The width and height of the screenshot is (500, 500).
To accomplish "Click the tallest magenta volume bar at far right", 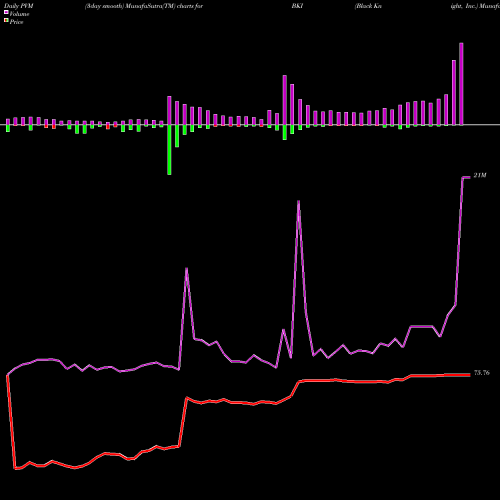I will [461, 84].
